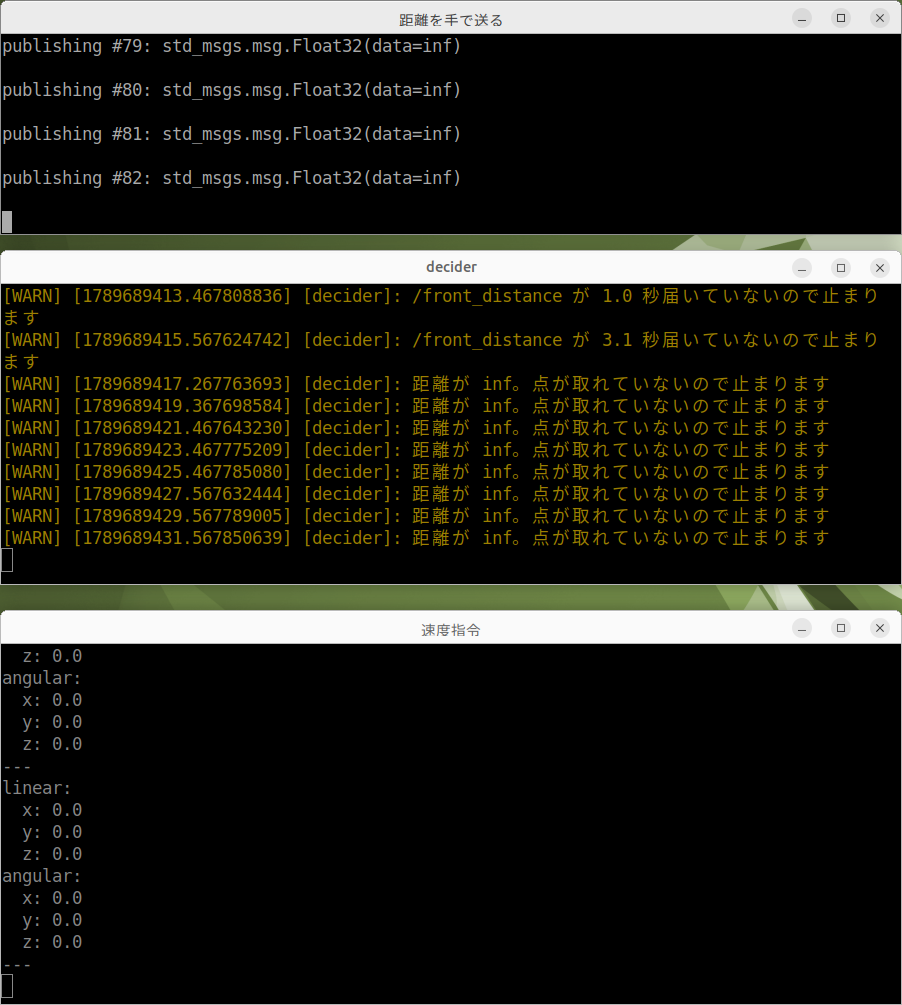Click the warning timestamped 1789689421.467643230
This screenshot has width=902, height=1005.
(x=417, y=428)
